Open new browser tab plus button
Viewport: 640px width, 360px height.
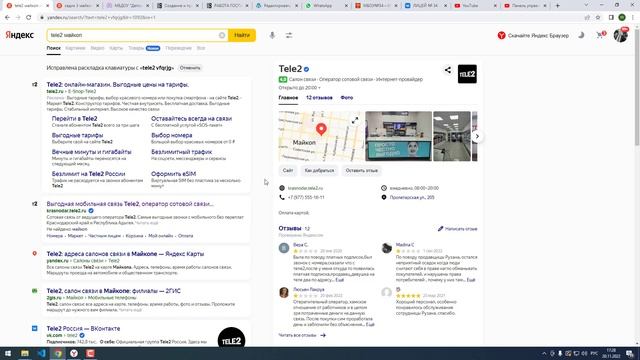(558, 6)
